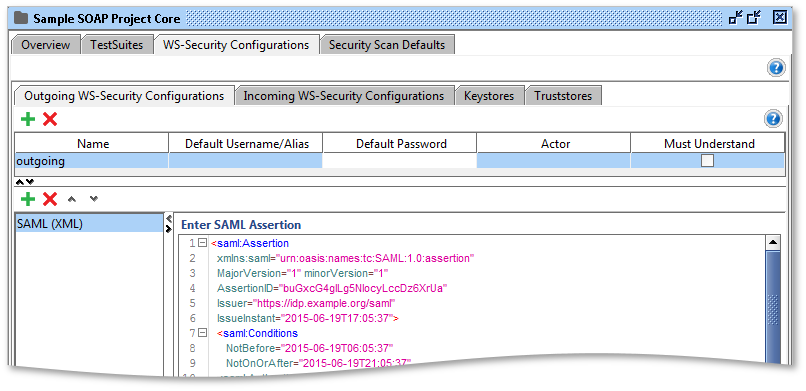Click the SAML editor scrollbar up arrow
The width and height of the screenshot is (806, 391).
[x=773, y=242]
